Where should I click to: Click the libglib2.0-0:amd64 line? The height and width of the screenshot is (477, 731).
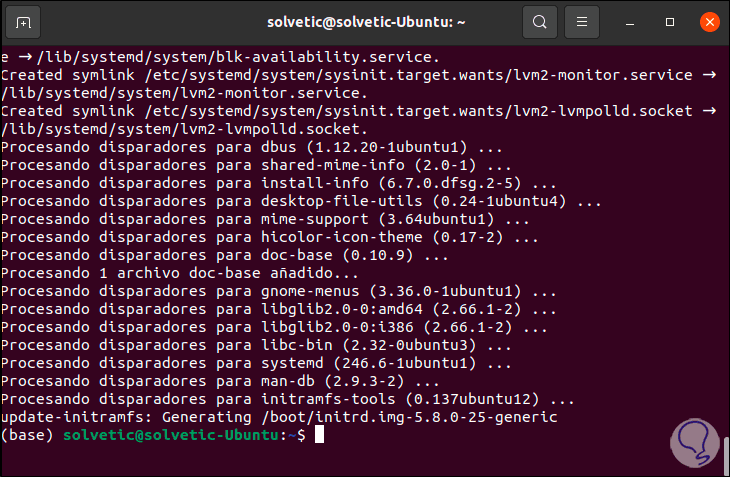click(x=279, y=309)
